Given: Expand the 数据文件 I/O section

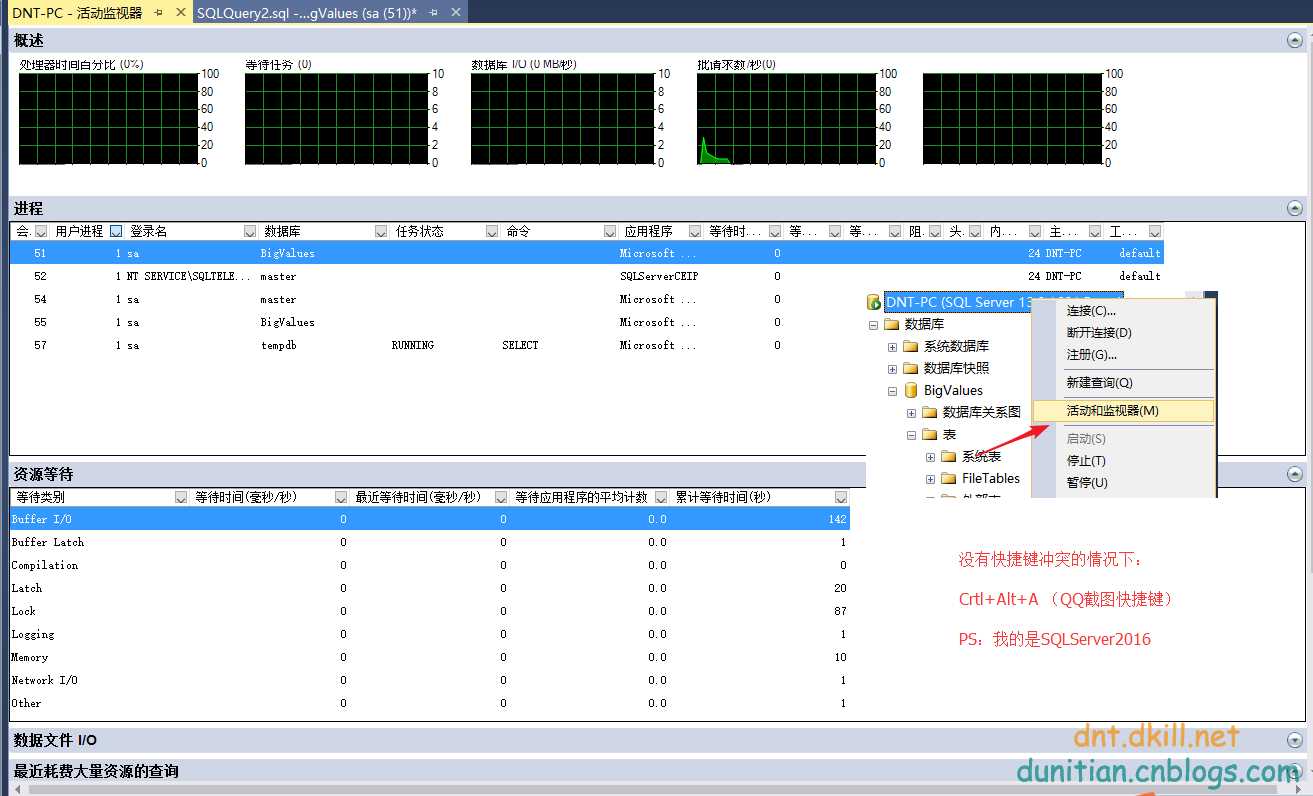Looking at the screenshot, I should click(x=1295, y=740).
